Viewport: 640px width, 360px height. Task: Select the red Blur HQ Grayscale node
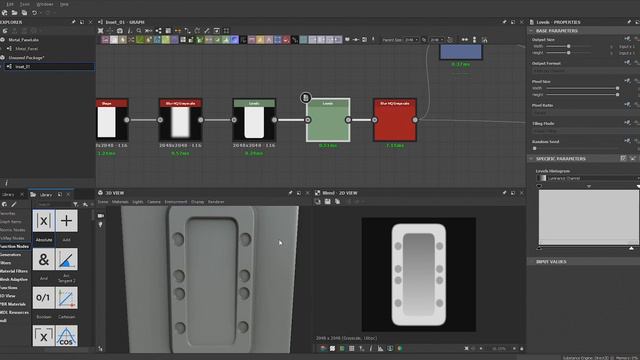pos(395,120)
